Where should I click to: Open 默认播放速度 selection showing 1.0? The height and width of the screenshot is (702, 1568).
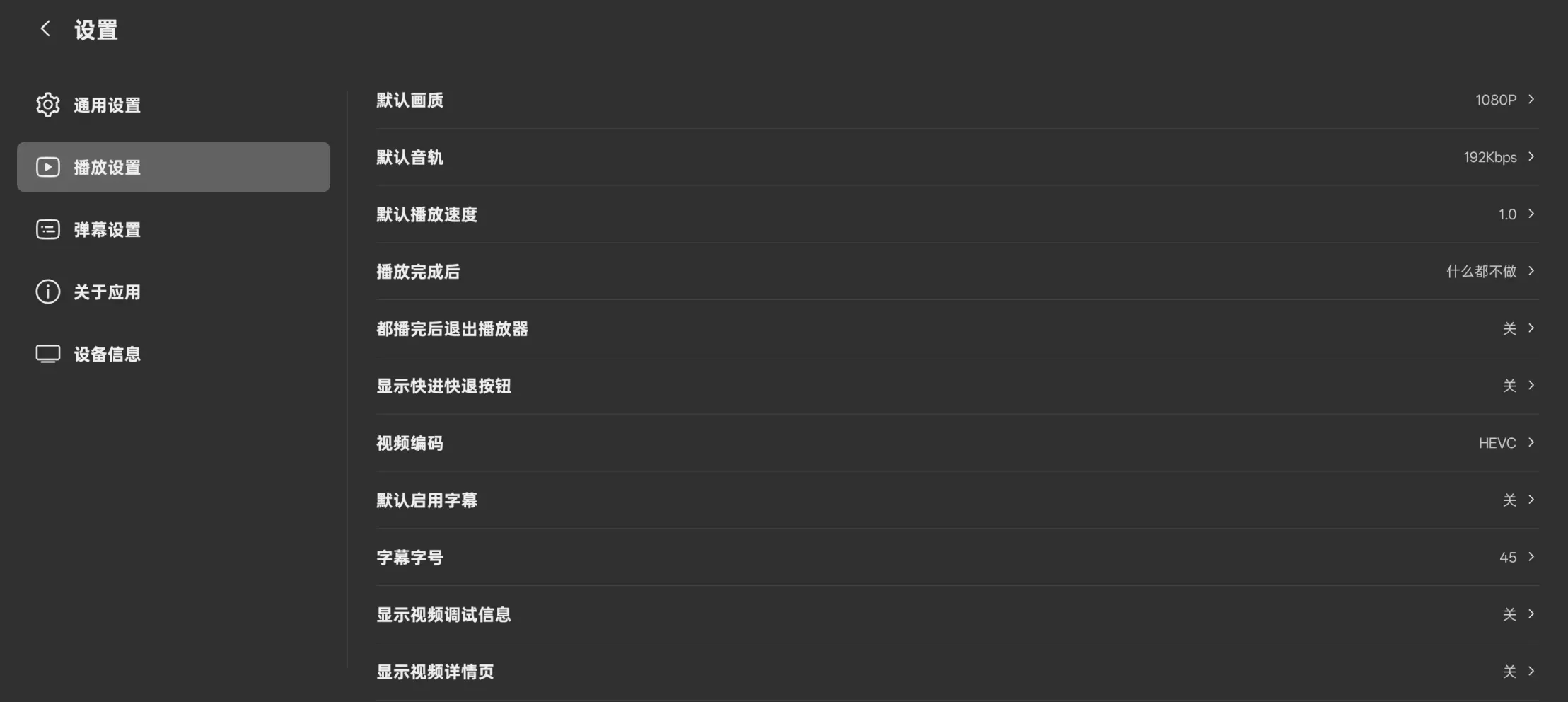click(x=957, y=214)
